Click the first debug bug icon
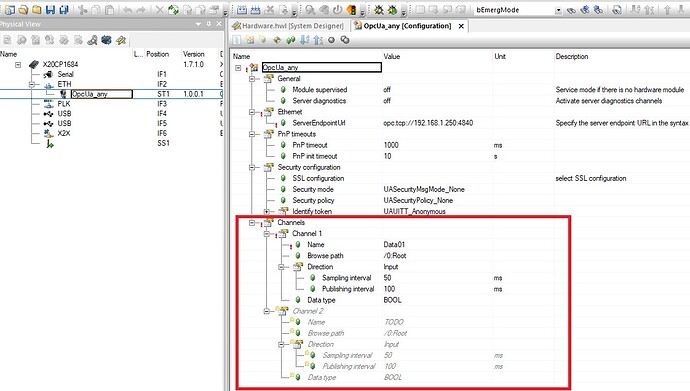The image size is (690, 391). point(378,9)
